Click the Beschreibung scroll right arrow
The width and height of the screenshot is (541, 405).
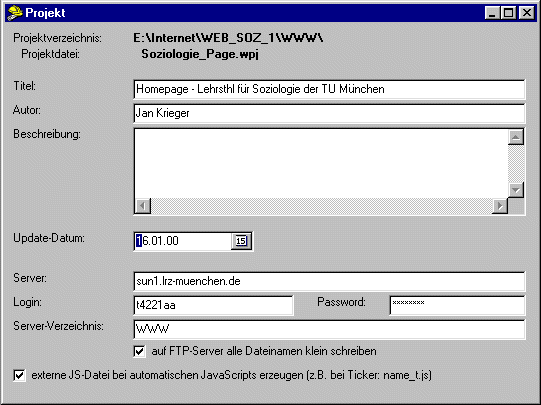(x=500, y=206)
